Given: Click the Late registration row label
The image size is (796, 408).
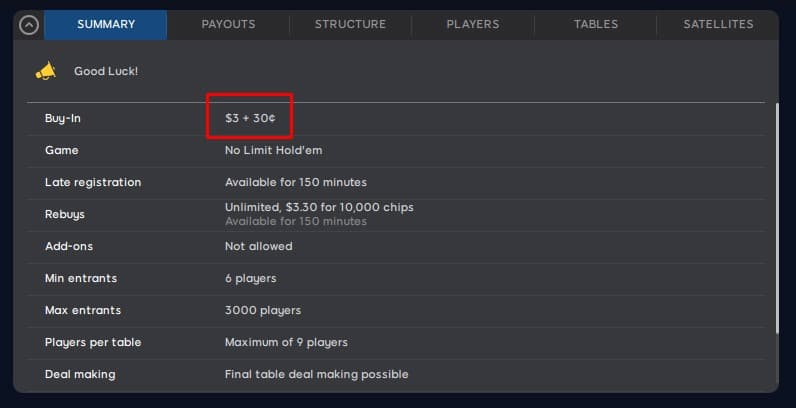Looking at the screenshot, I should (93, 182).
